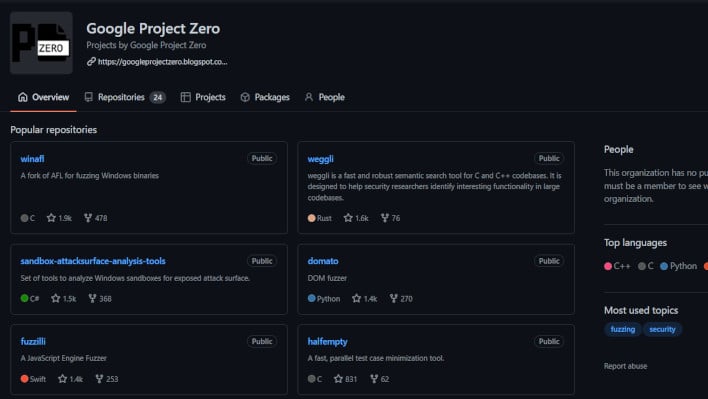View winafl 1.9k stargazers count

pyautogui.click(x=65, y=218)
